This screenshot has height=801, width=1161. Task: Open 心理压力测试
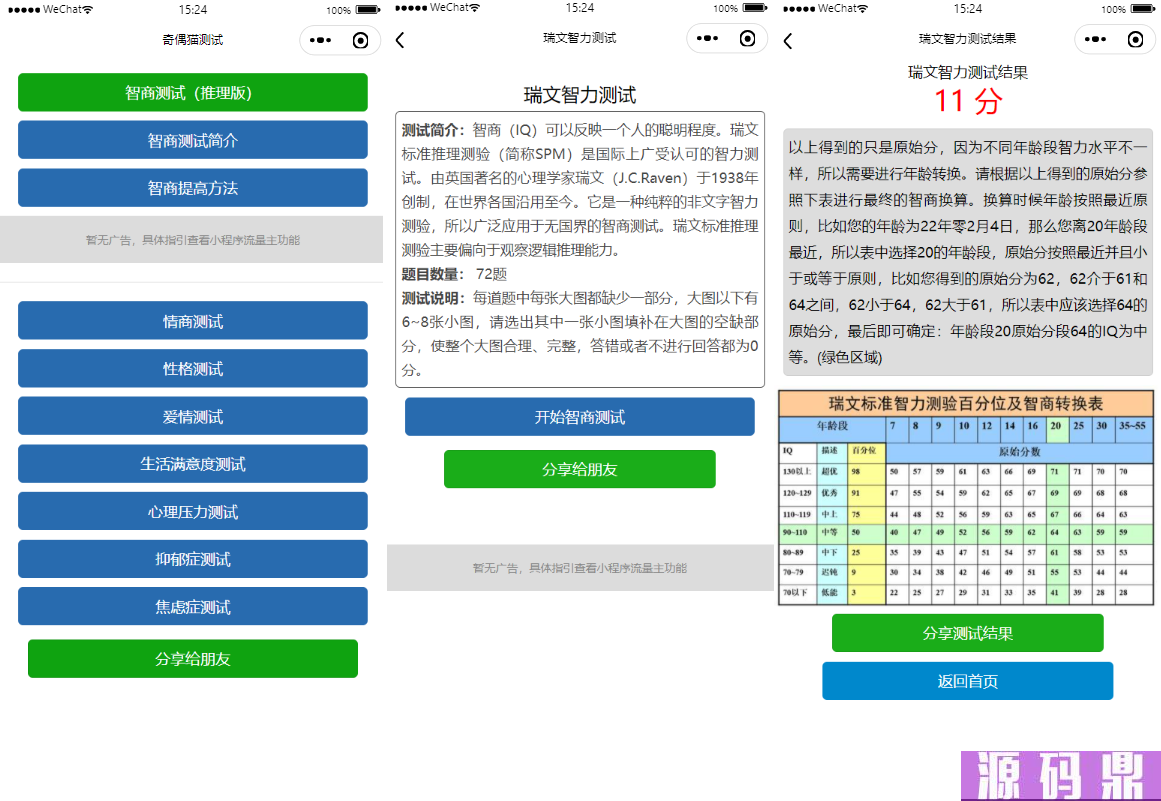pos(193,512)
